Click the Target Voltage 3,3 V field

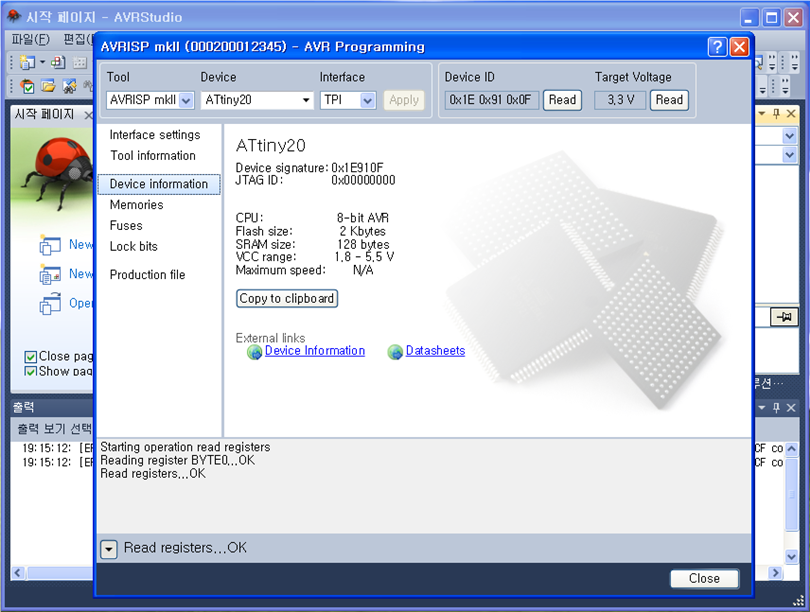(620, 100)
